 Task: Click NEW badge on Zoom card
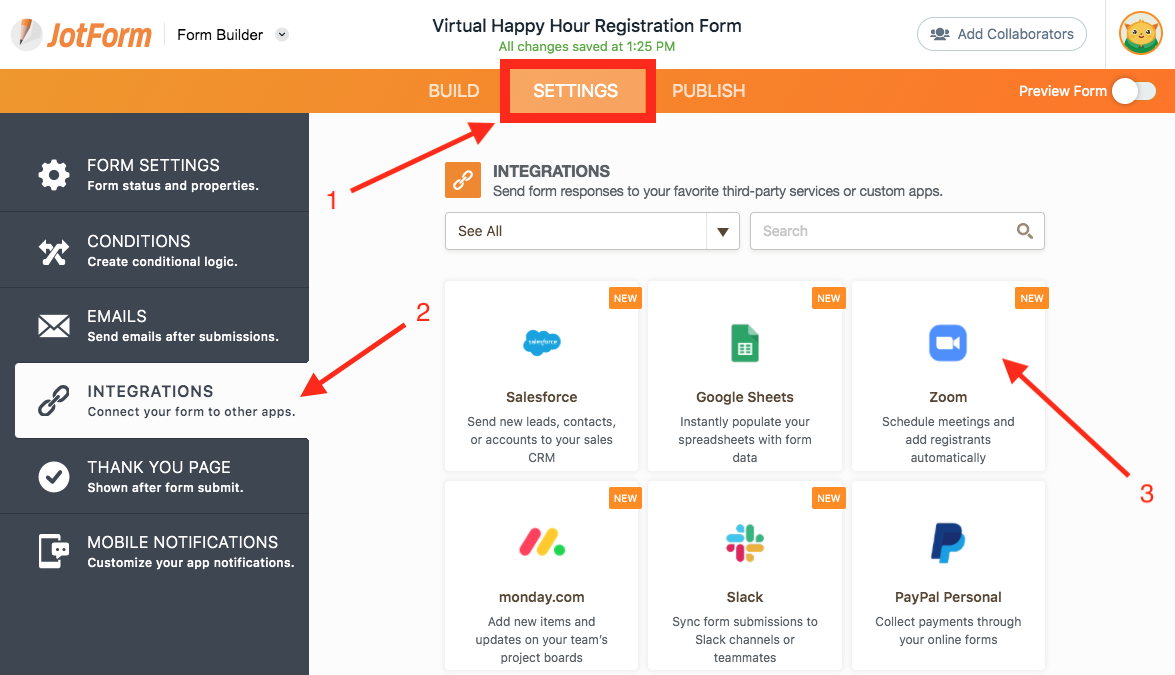tap(1032, 298)
